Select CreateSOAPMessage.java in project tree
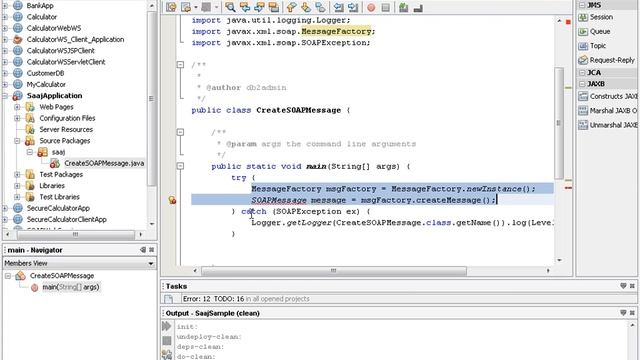 pos(104,163)
